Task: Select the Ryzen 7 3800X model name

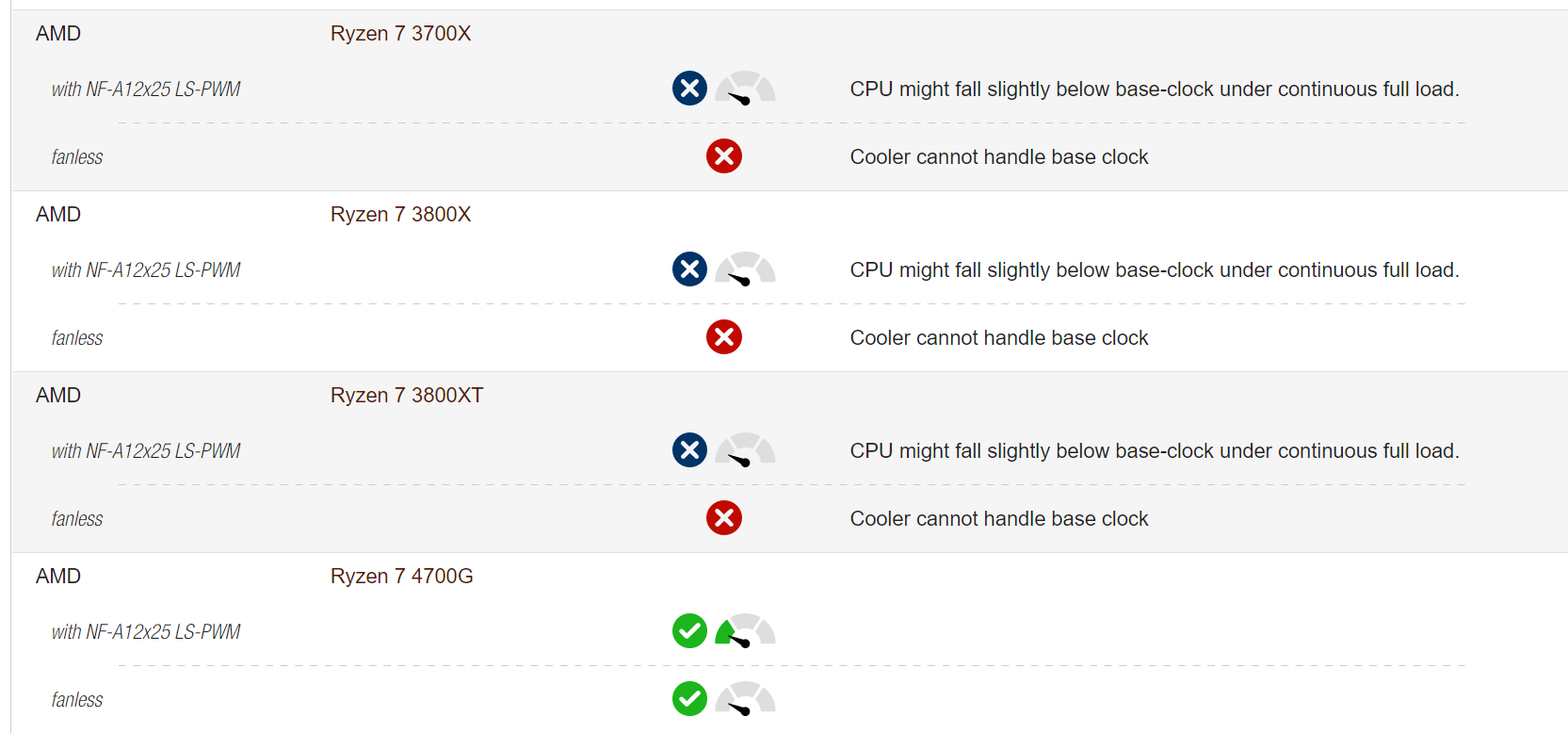Action: pyautogui.click(x=400, y=215)
